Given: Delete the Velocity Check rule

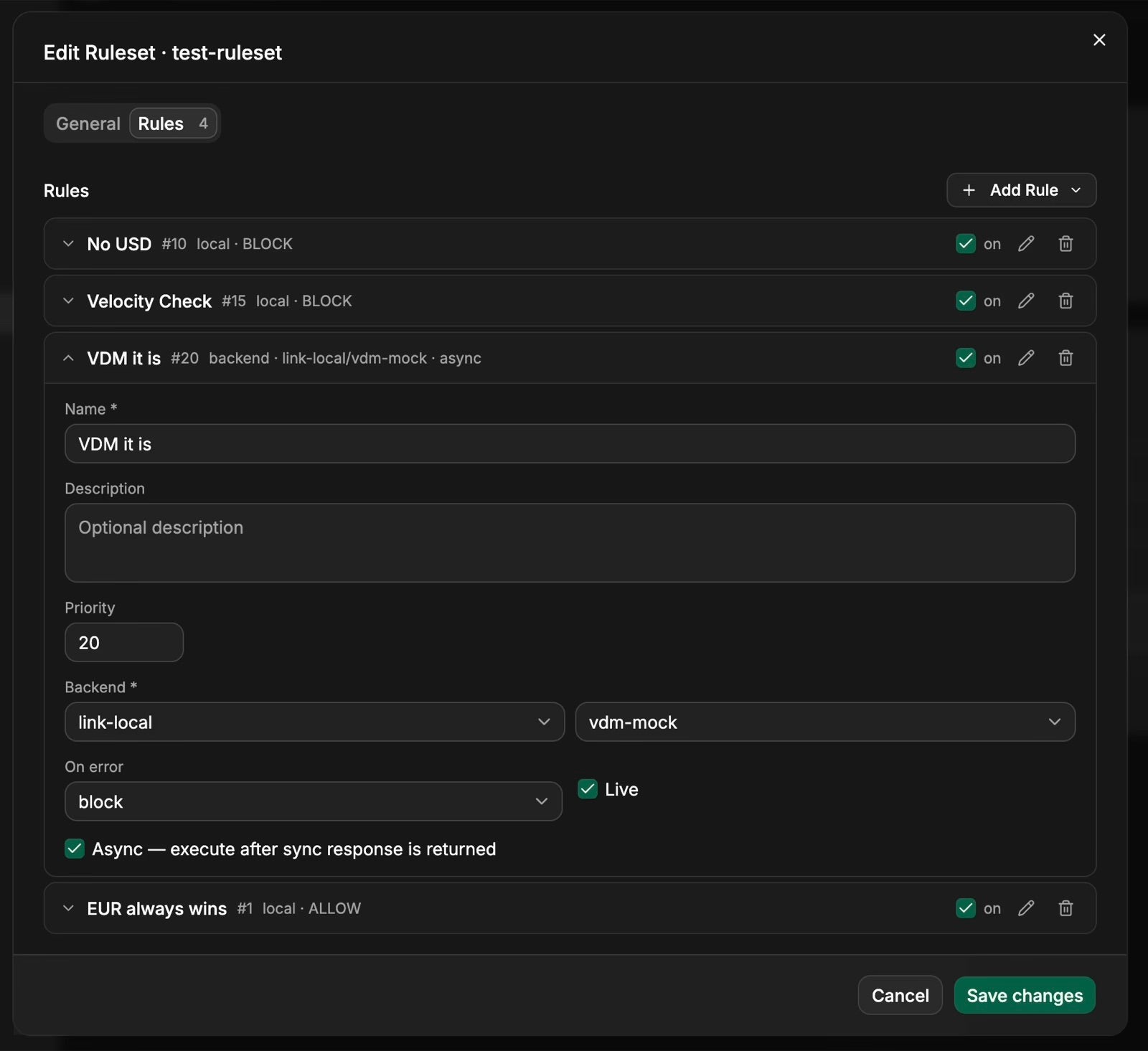Looking at the screenshot, I should click(x=1065, y=301).
